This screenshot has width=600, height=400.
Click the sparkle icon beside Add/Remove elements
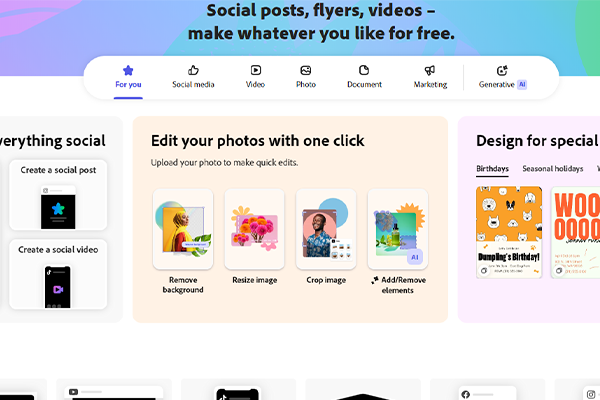(375, 280)
